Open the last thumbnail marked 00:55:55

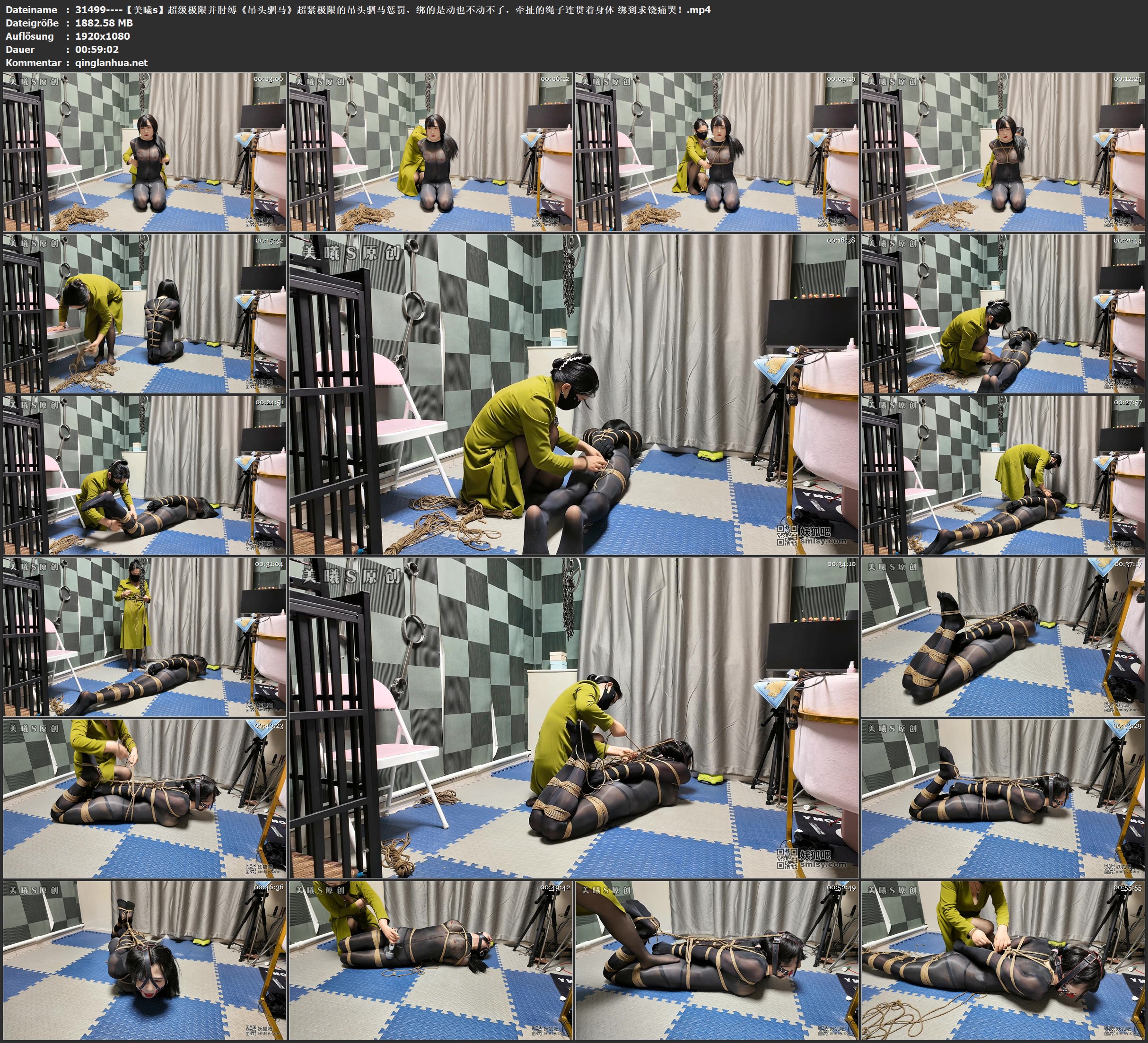click(1003, 960)
